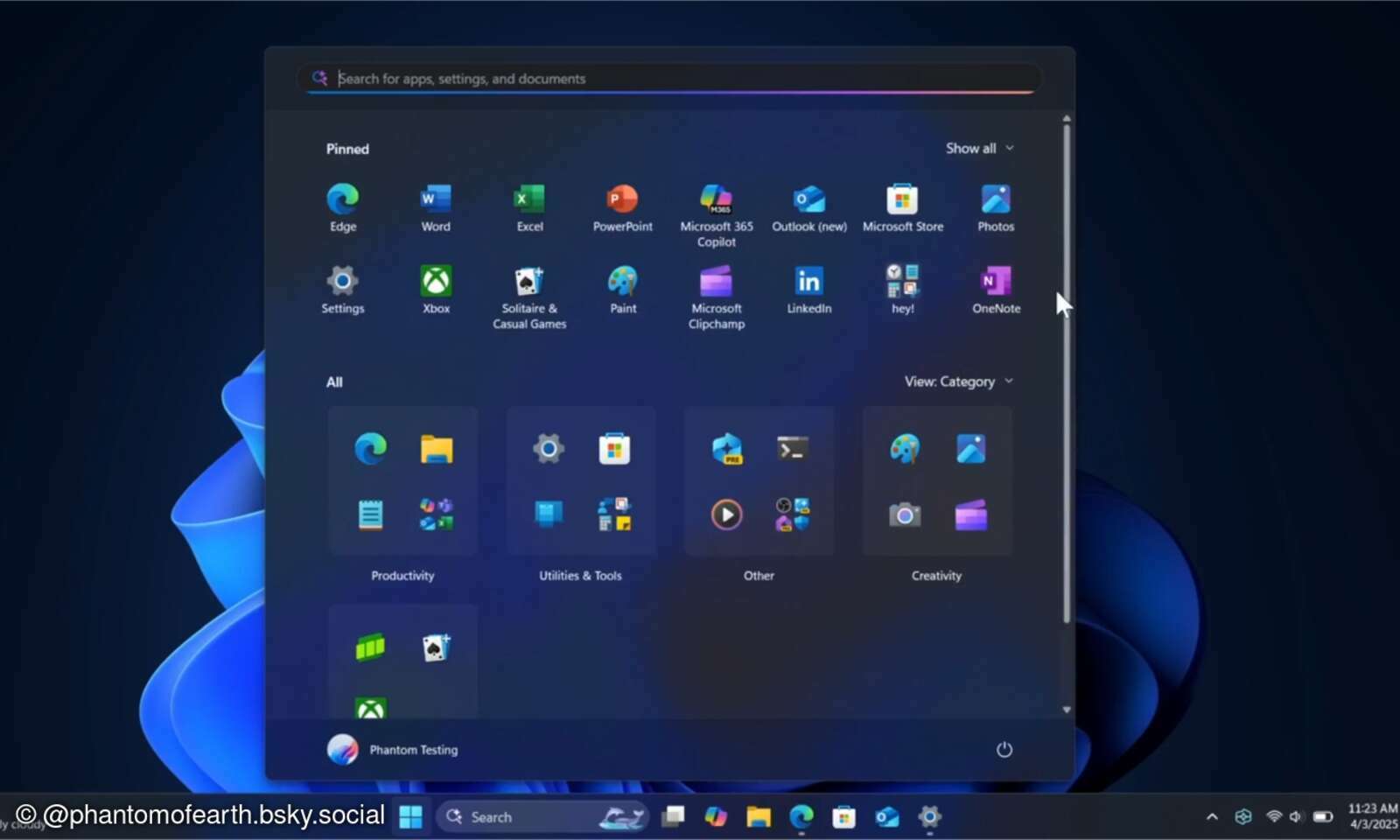Click the search field at the top
Viewport: 1400px width, 840px height.
tap(669, 79)
